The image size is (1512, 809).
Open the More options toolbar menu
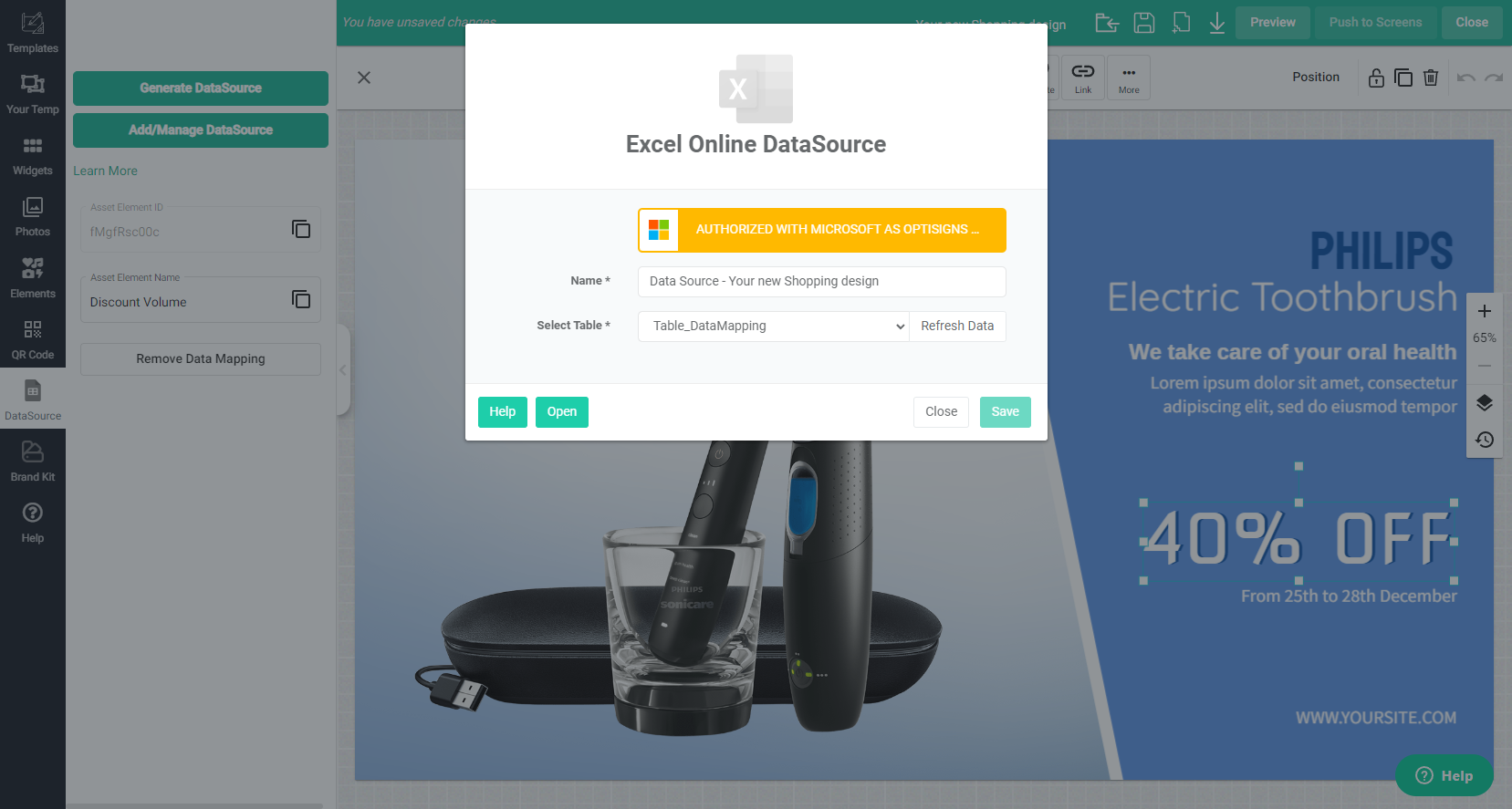coord(1128,78)
